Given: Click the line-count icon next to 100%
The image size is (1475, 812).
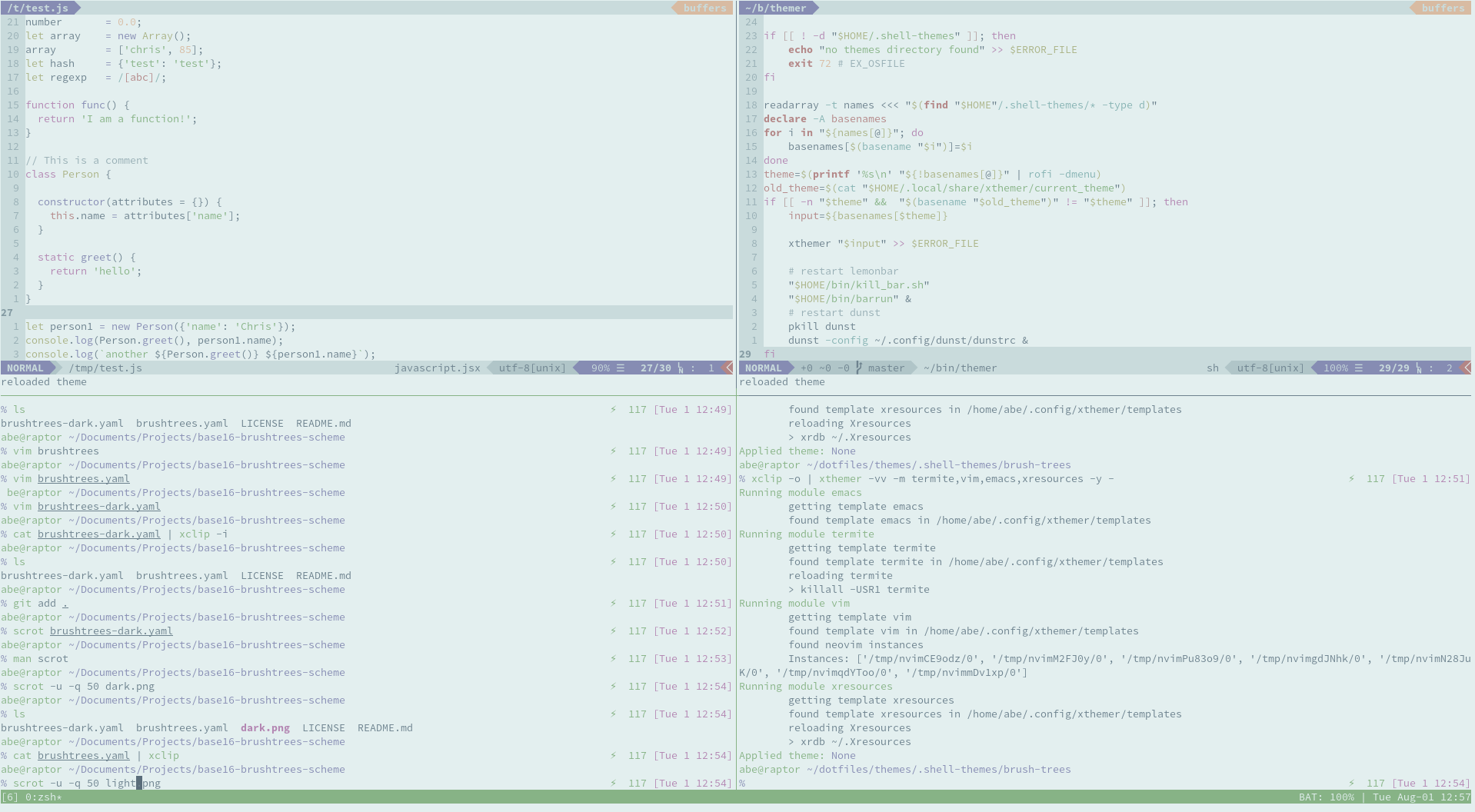Looking at the screenshot, I should [x=1358, y=368].
